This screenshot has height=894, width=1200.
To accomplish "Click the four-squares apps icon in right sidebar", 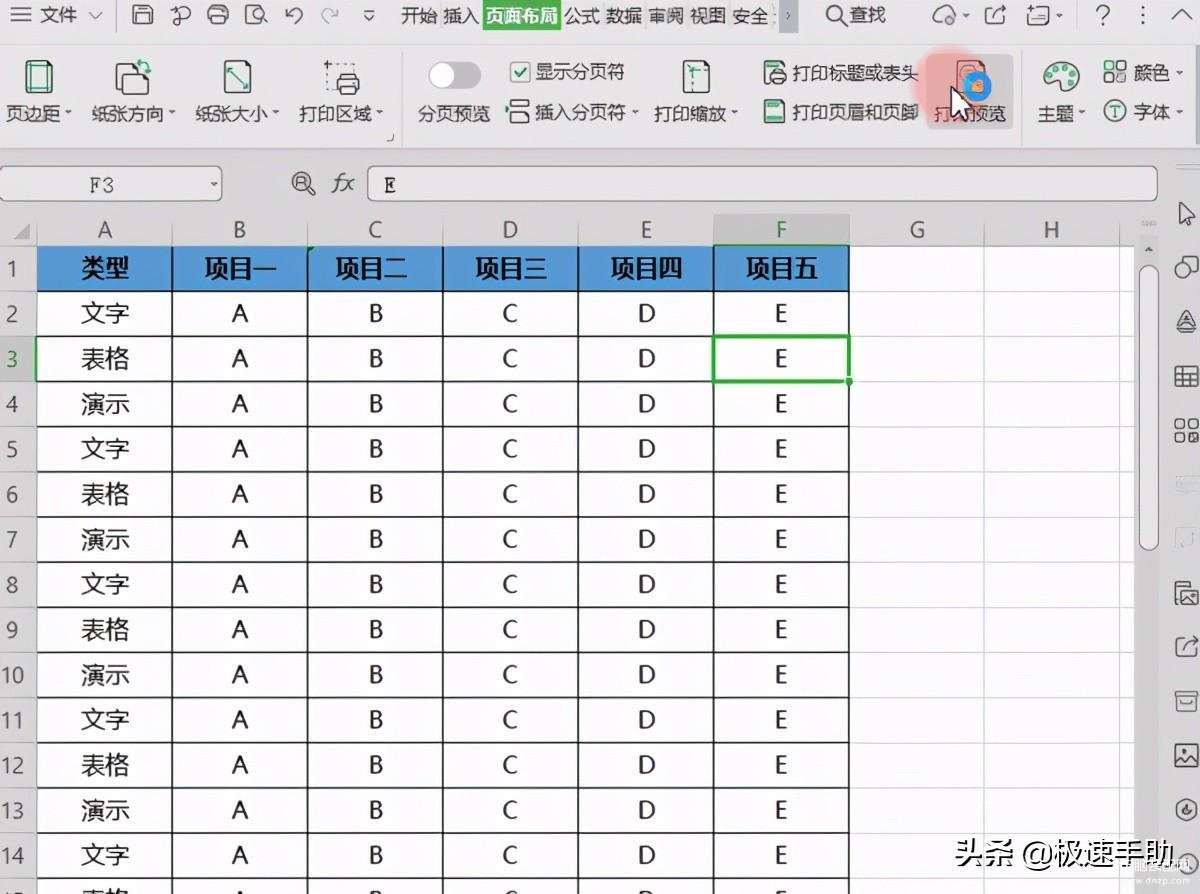I will [1186, 431].
